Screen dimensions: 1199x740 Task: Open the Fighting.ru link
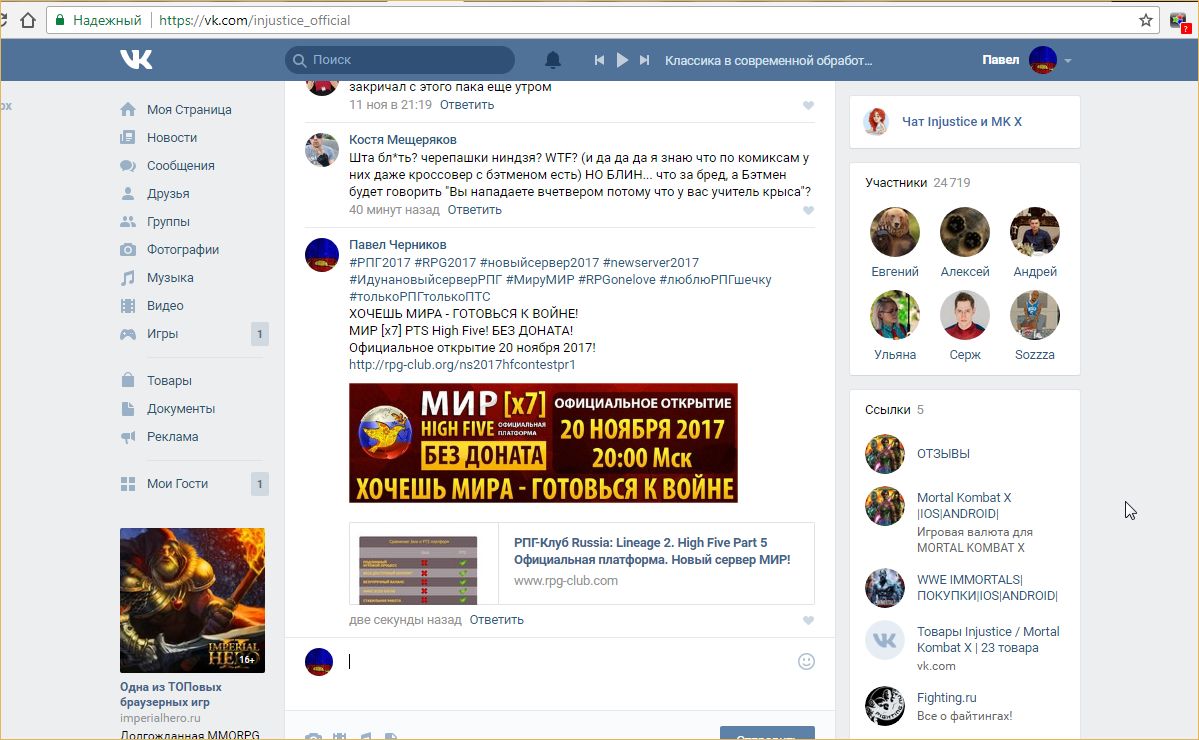947,697
